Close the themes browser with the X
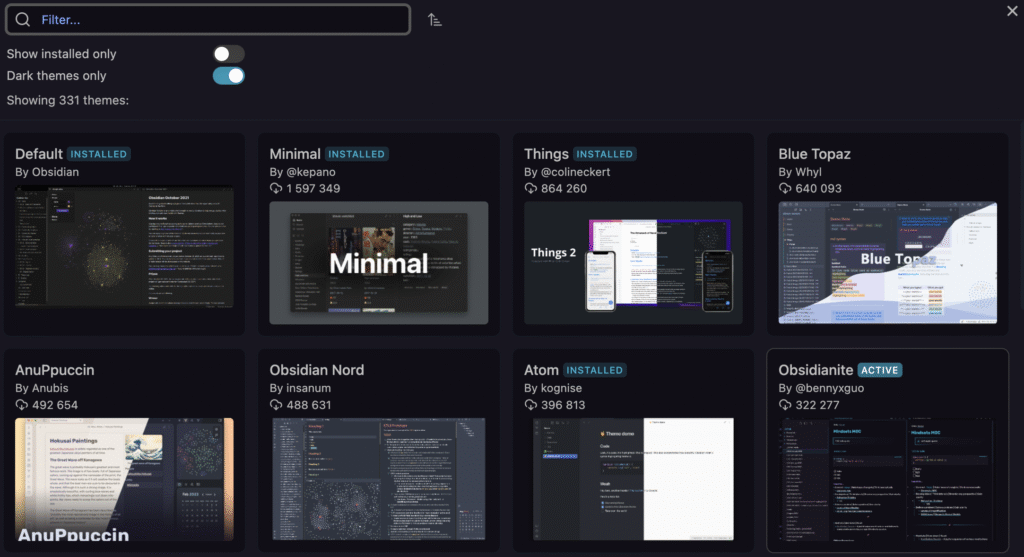Image resolution: width=1024 pixels, height=557 pixels. 1012,10
